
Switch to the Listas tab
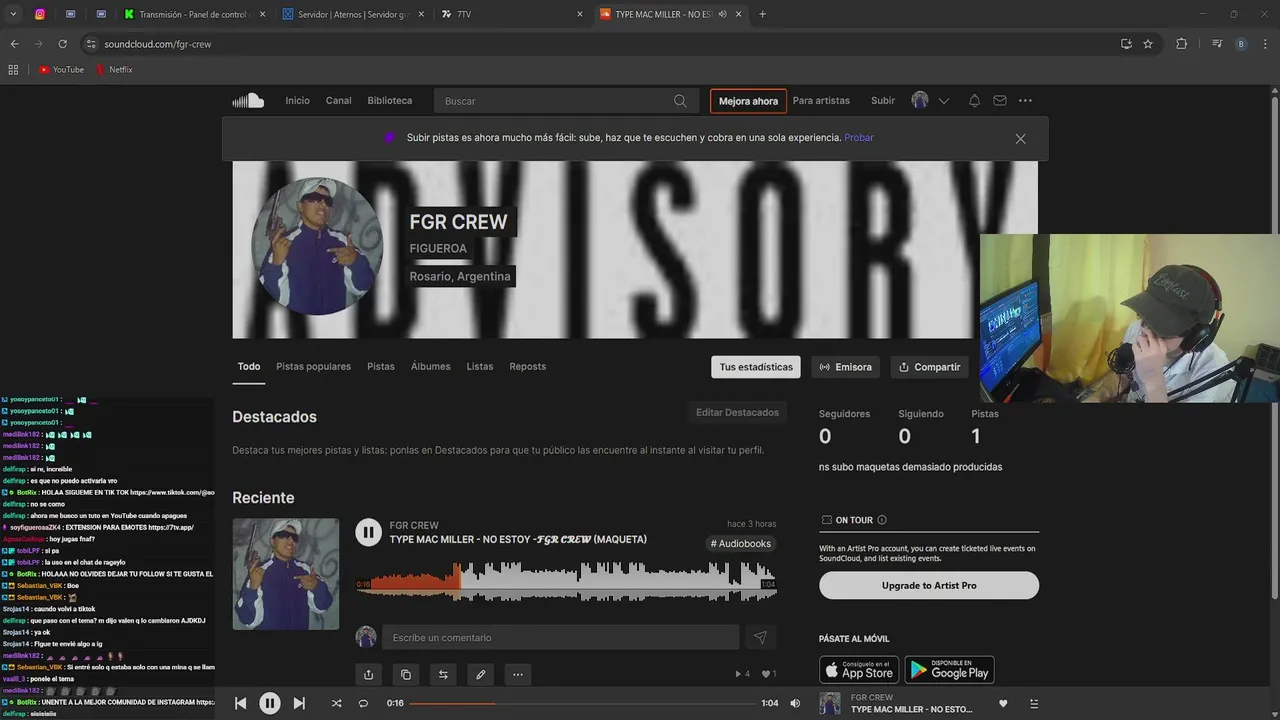tap(480, 367)
